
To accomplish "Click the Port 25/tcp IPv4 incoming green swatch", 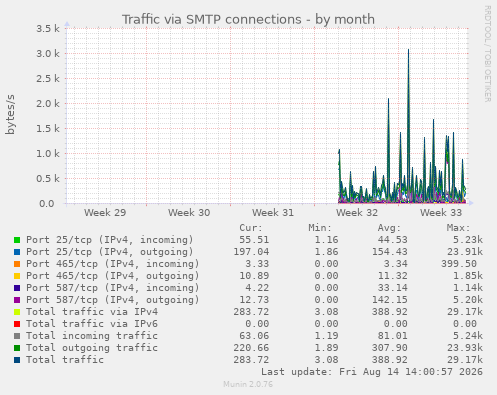I will pos(17,240).
